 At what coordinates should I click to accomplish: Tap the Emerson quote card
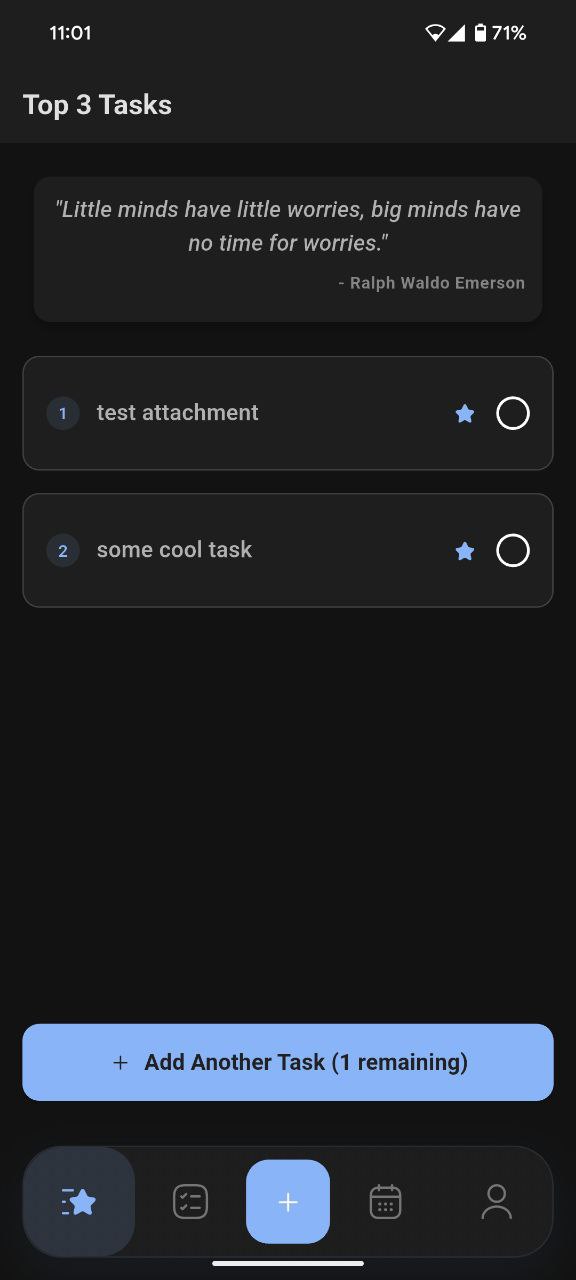tap(288, 249)
